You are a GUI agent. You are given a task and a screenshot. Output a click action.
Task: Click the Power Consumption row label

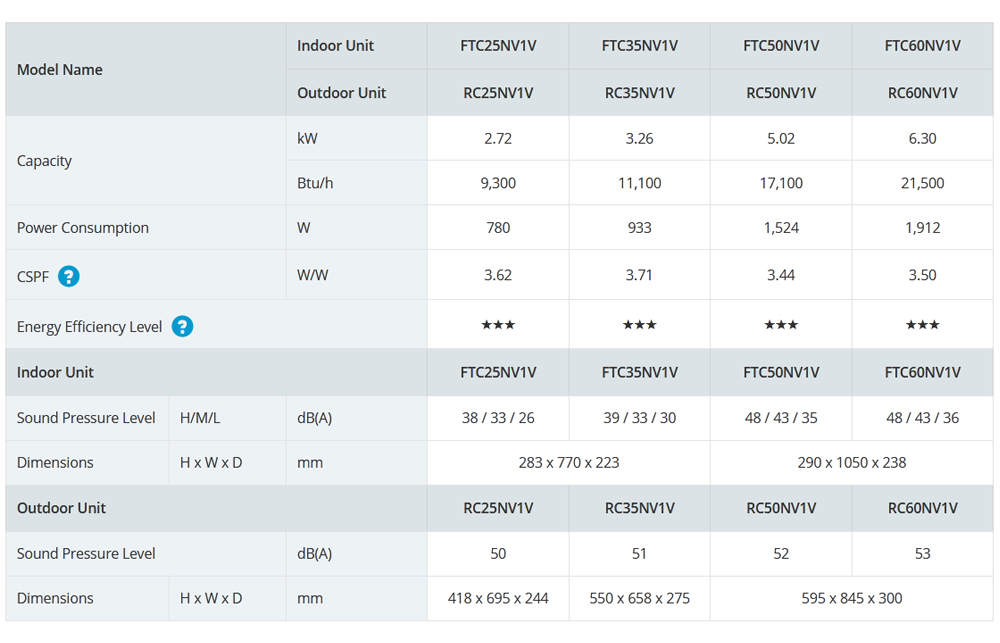click(x=82, y=228)
